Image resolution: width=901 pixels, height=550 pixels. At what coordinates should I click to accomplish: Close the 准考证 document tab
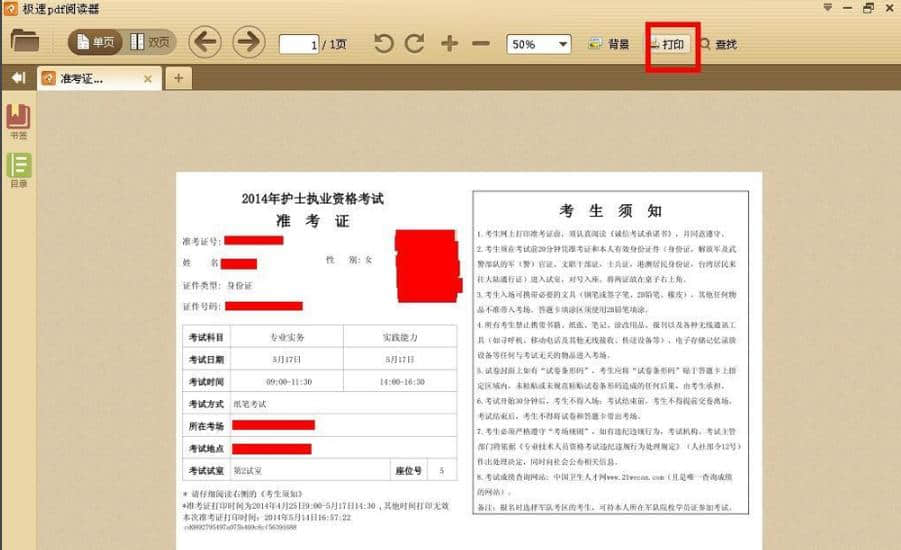[148, 78]
